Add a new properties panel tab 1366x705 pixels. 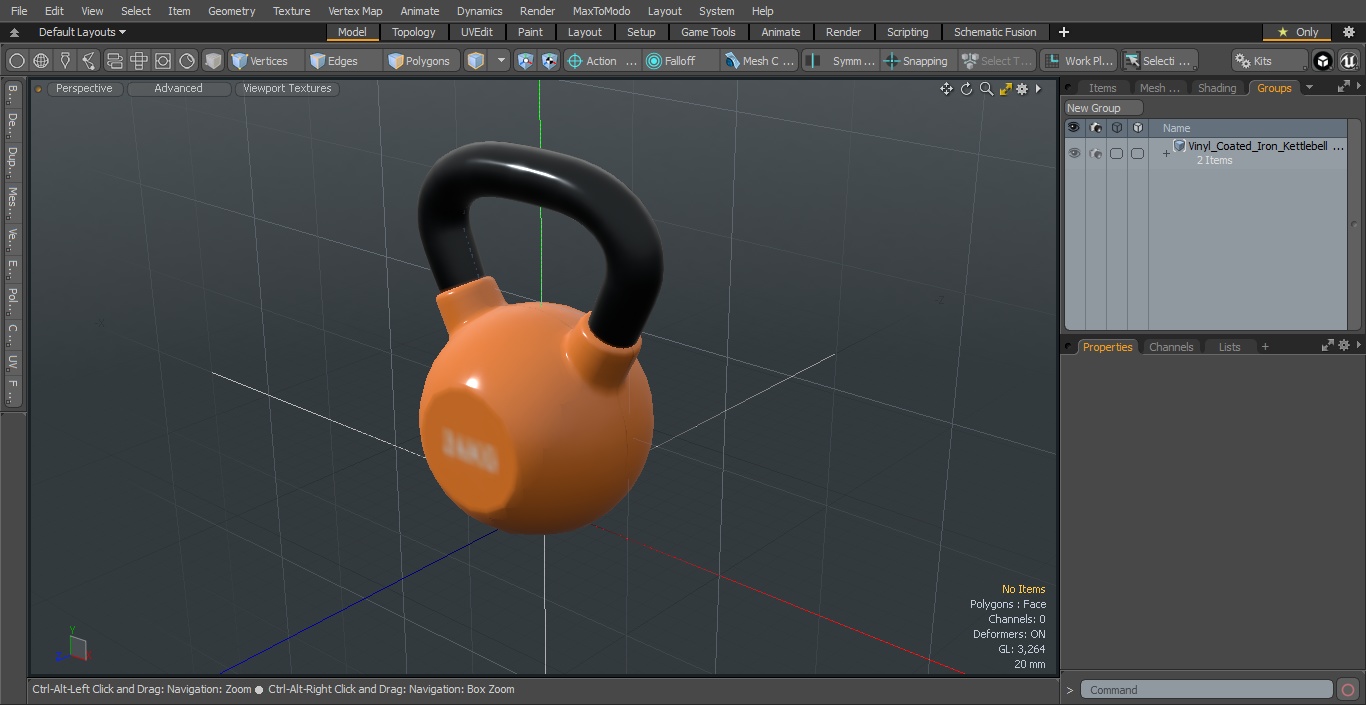[x=1265, y=347]
